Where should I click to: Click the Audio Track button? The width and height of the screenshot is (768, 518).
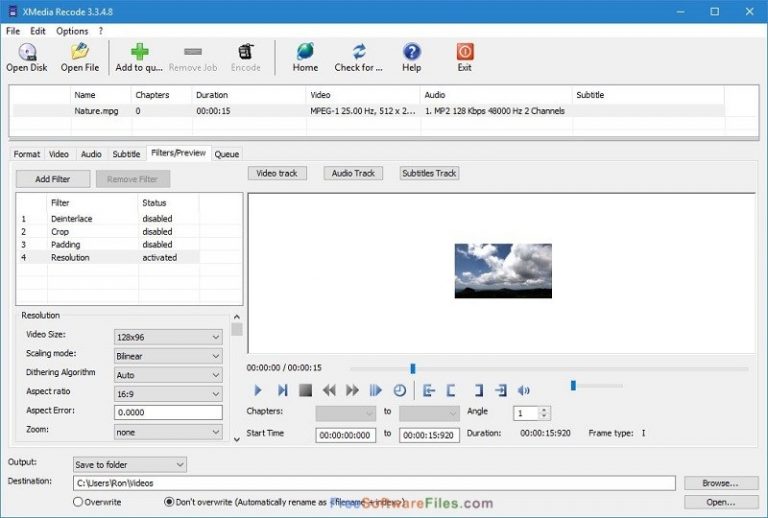pos(353,173)
